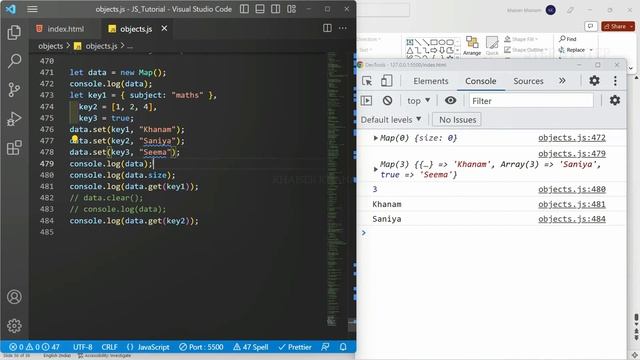Open the Arrange menu in PowerPoint
640x360 pixels.
[x=472, y=46]
